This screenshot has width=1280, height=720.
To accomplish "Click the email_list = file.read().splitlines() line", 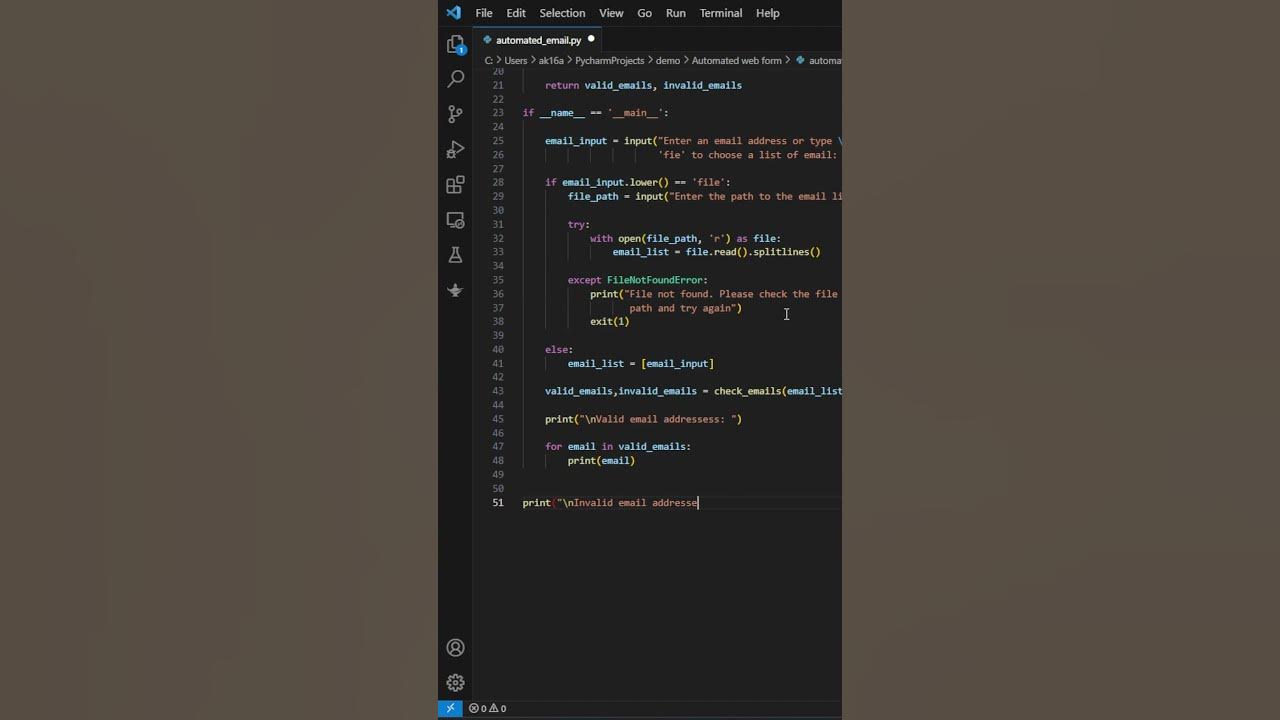I will [x=716, y=252].
